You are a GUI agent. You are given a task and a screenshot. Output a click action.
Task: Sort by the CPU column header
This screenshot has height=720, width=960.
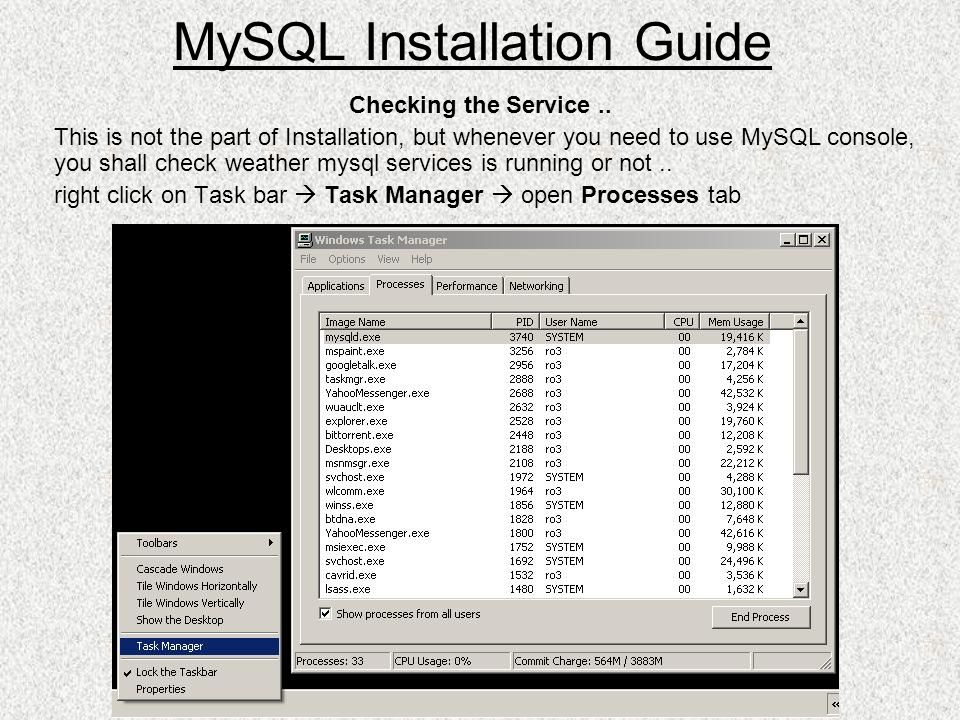(682, 321)
